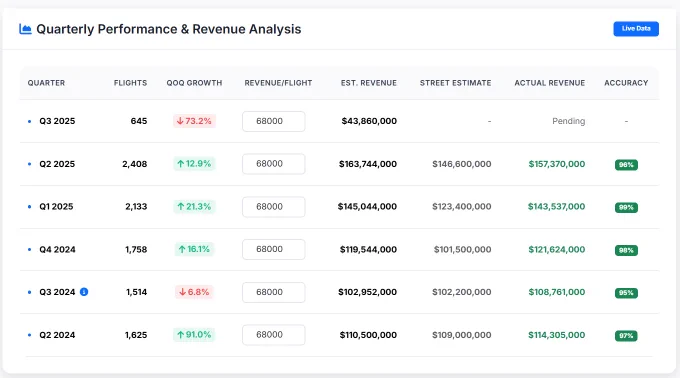
Task: Select the Q4 2024 quarter label
Action: coord(57,249)
